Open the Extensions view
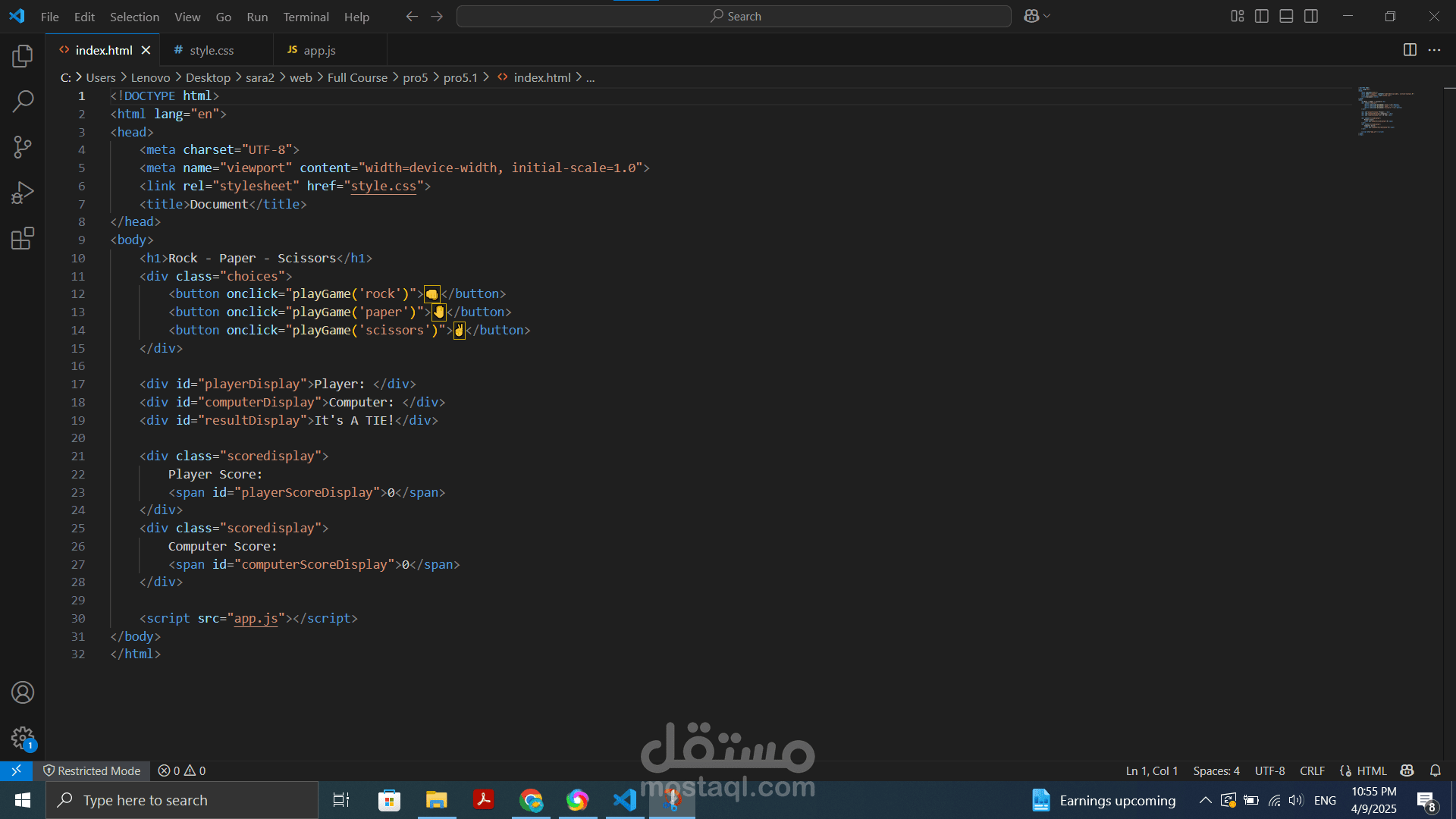 click(23, 239)
